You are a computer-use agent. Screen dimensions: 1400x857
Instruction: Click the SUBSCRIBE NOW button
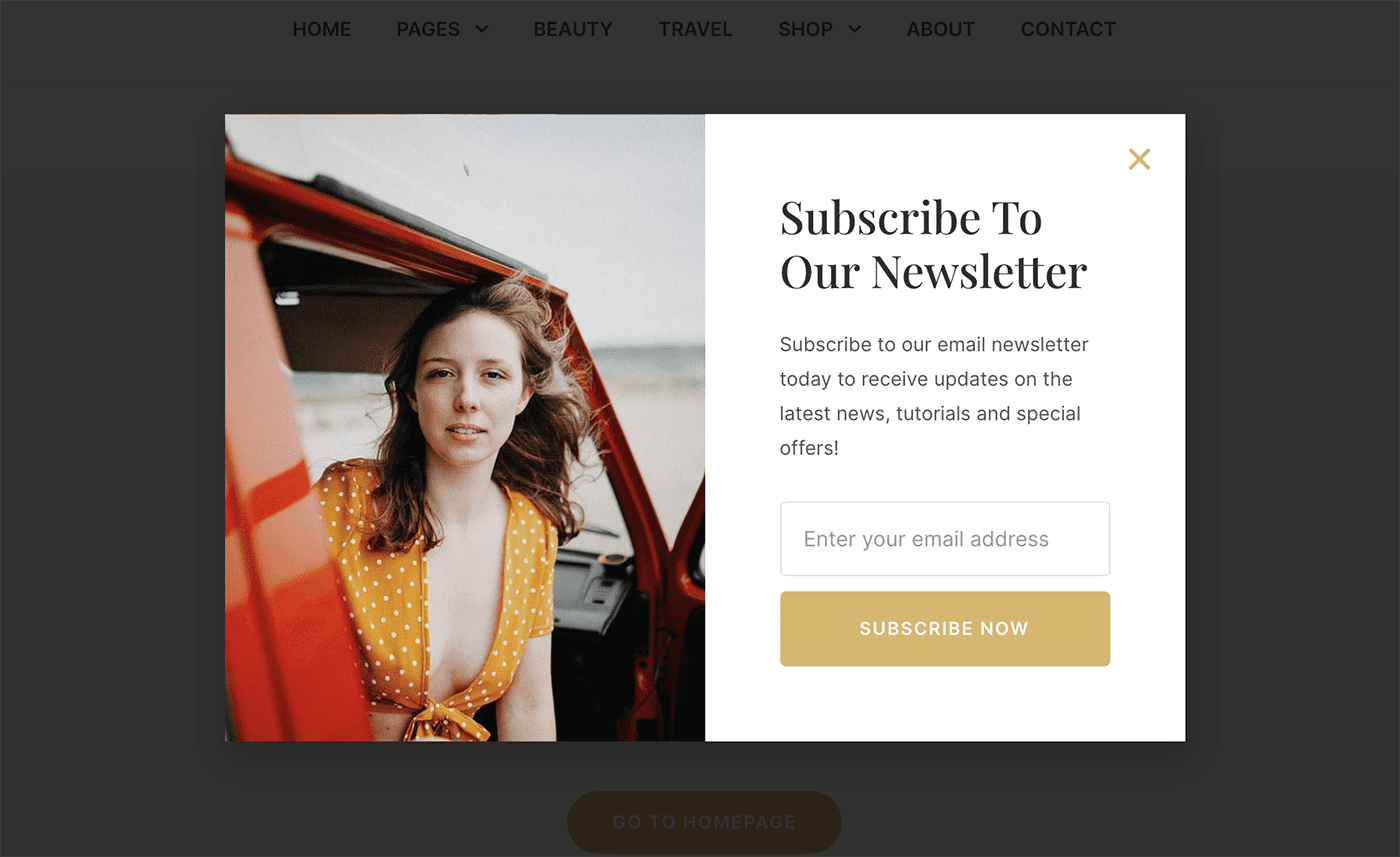[x=945, y=628]
